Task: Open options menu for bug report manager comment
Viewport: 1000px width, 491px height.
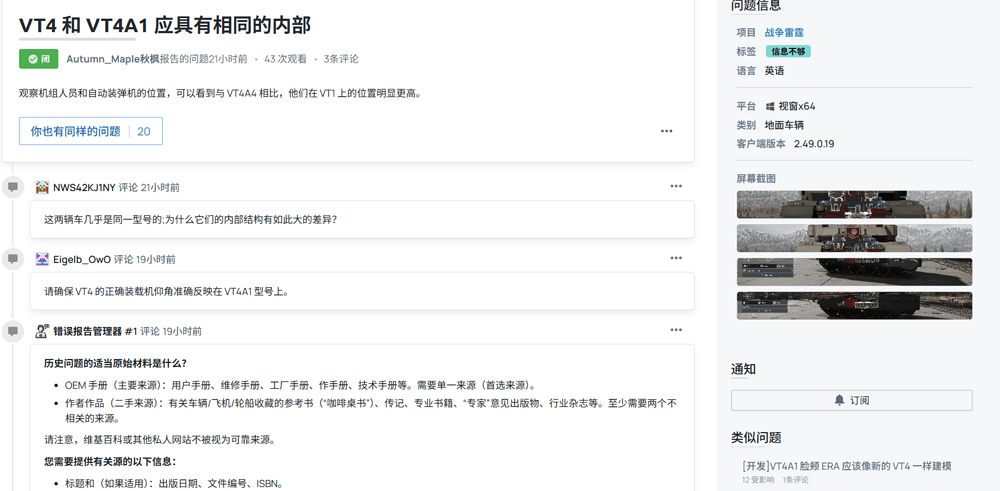Action: pyautogui.click(x=676, y=330)
